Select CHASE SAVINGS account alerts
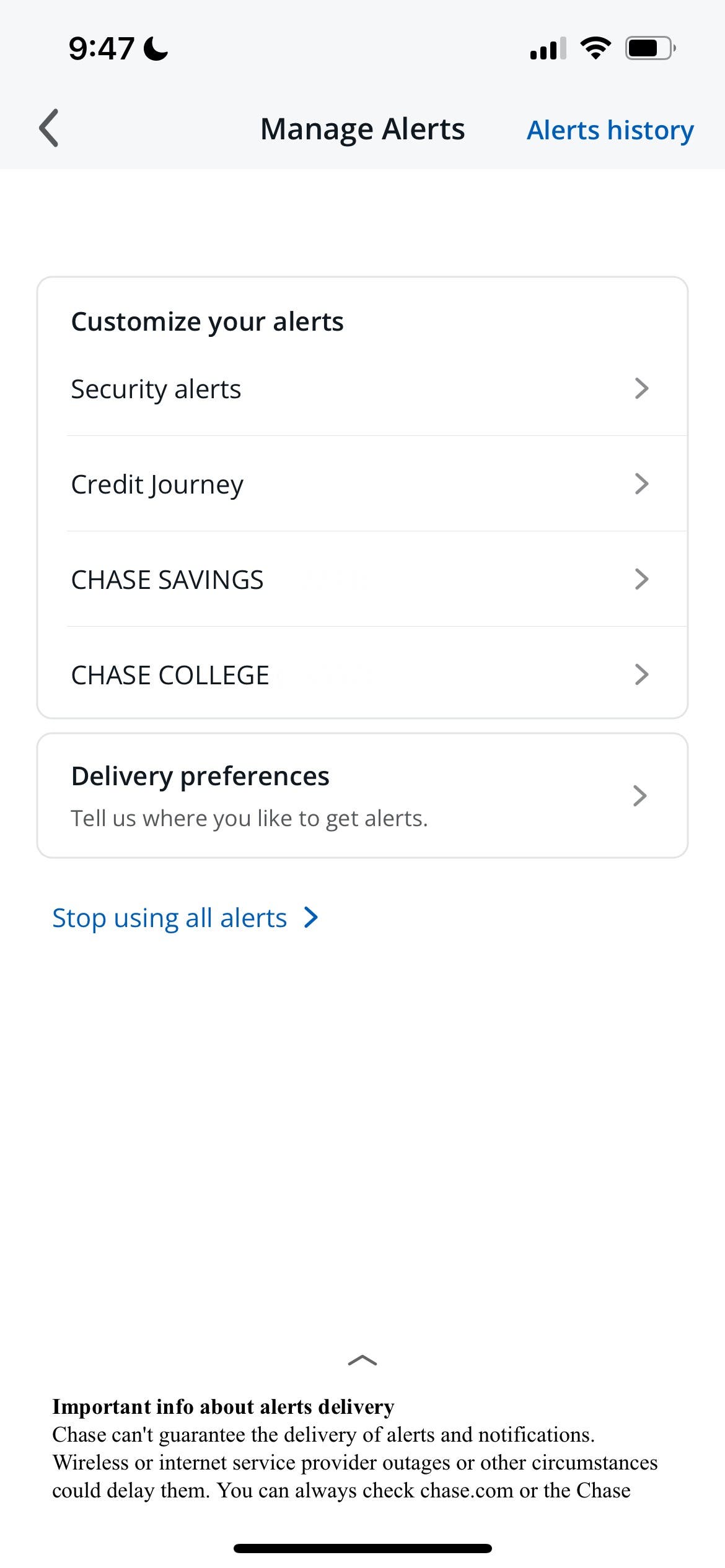 [x=167, y=580]
